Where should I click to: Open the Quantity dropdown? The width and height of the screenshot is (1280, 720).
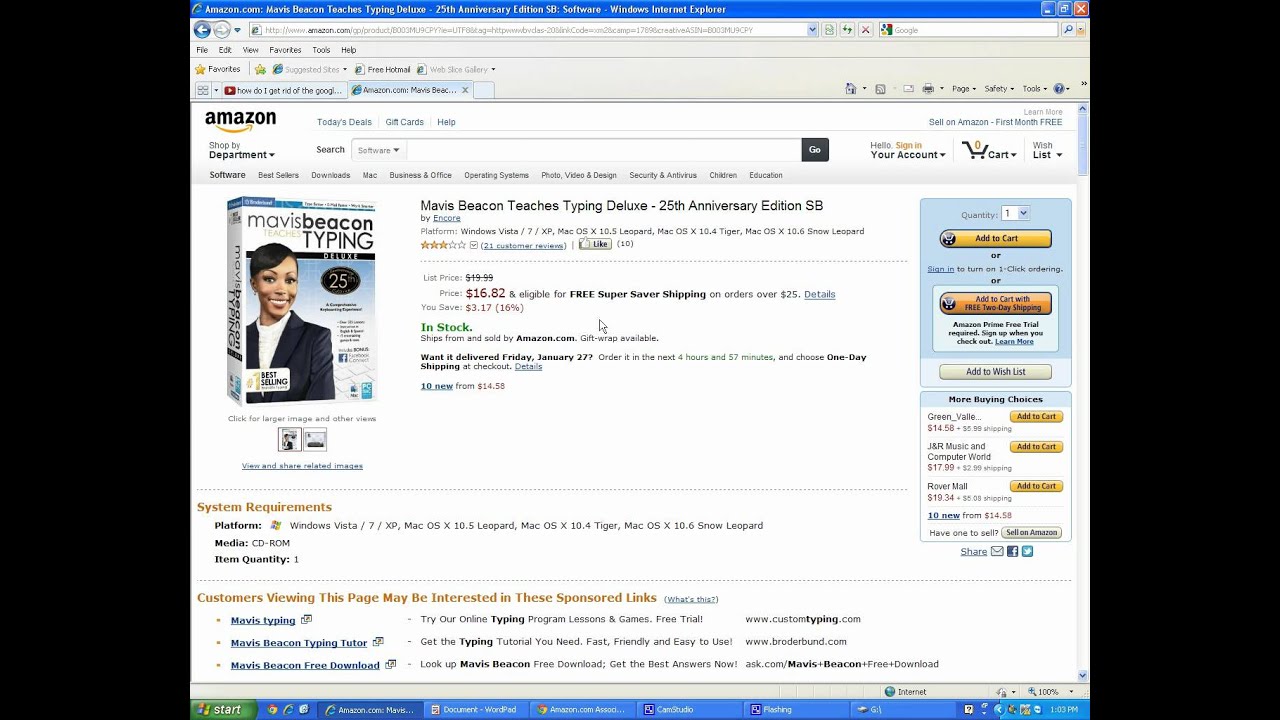coord(1015,214)
